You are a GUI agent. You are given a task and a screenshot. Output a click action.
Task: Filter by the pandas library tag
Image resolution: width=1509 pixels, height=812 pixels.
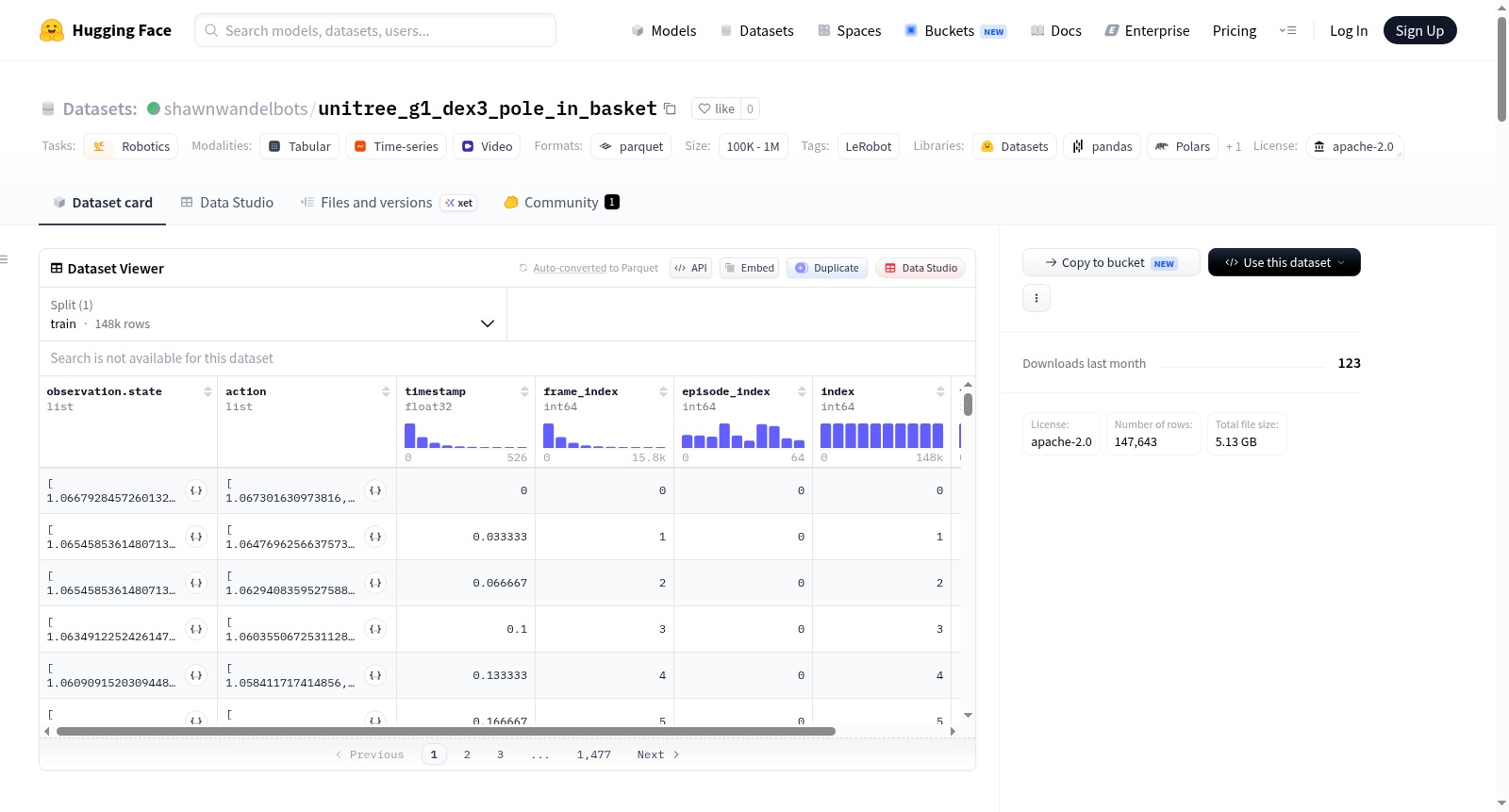(x=1103, y=146)
